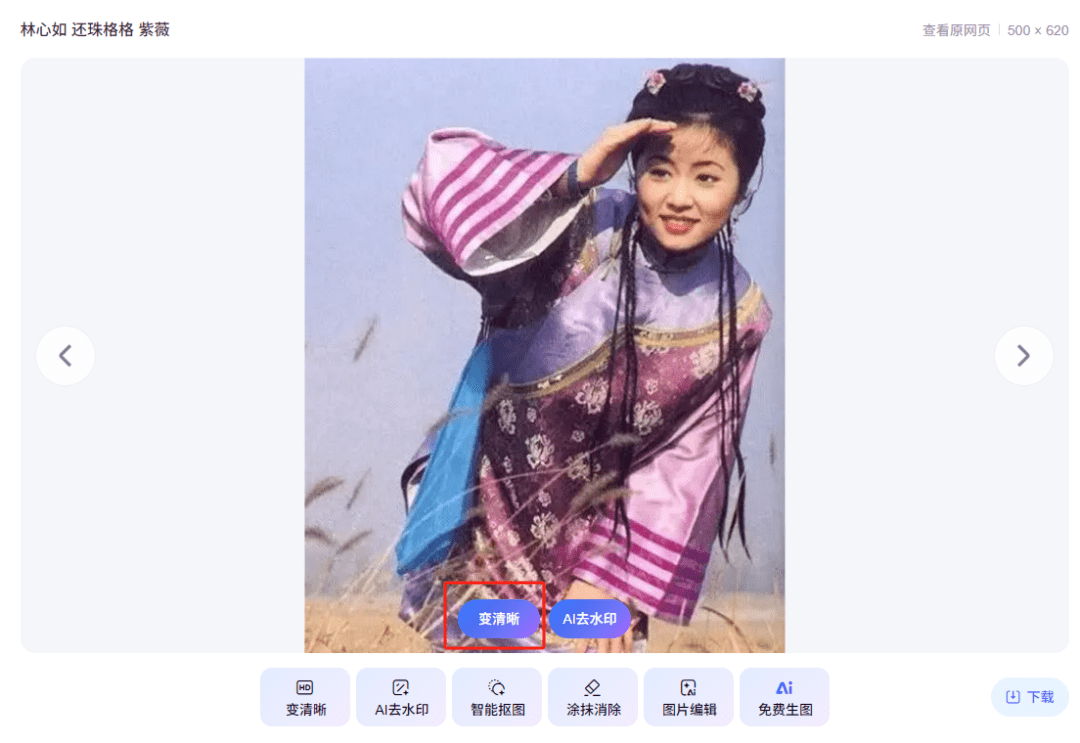
Task: Click the 涂抹消除 text label in toolbar
Action: [x=593, y=709]
